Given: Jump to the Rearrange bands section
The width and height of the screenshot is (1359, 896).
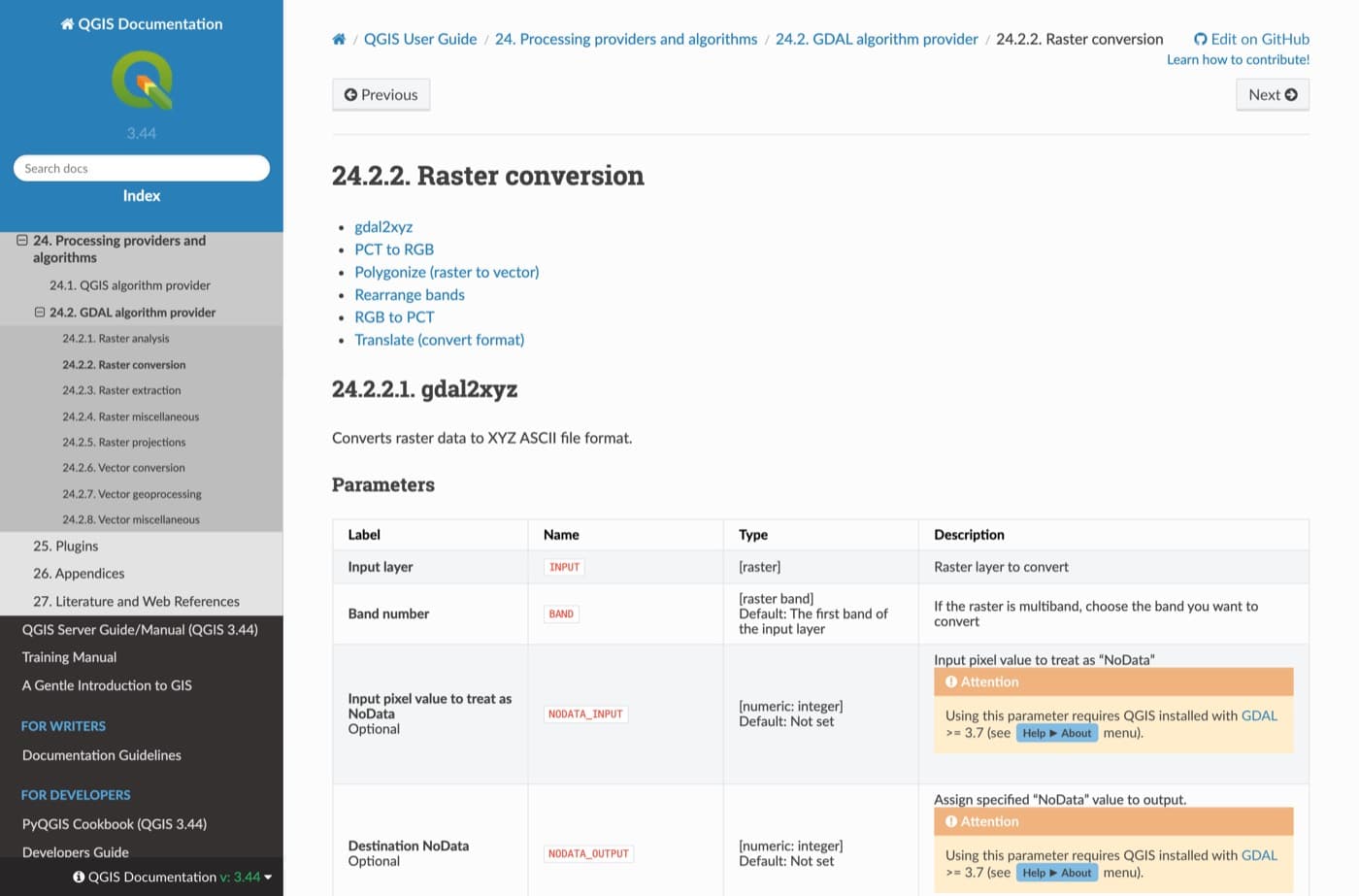Looking at the screenshot, I should [x=410, y=295].
